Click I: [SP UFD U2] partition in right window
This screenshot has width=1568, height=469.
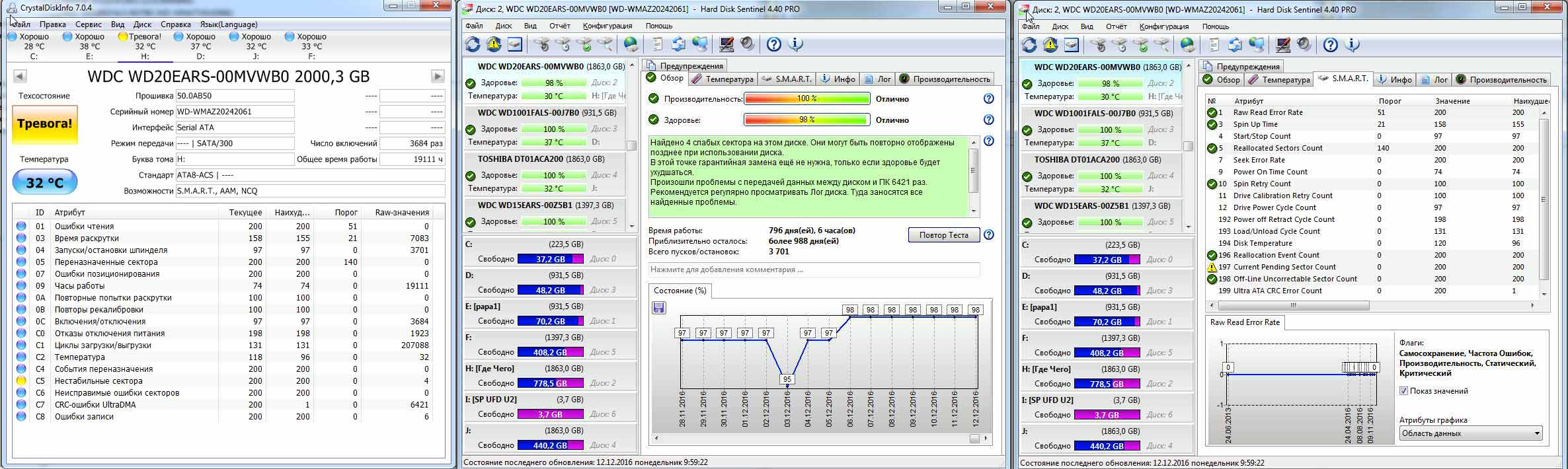(1107, 408)
